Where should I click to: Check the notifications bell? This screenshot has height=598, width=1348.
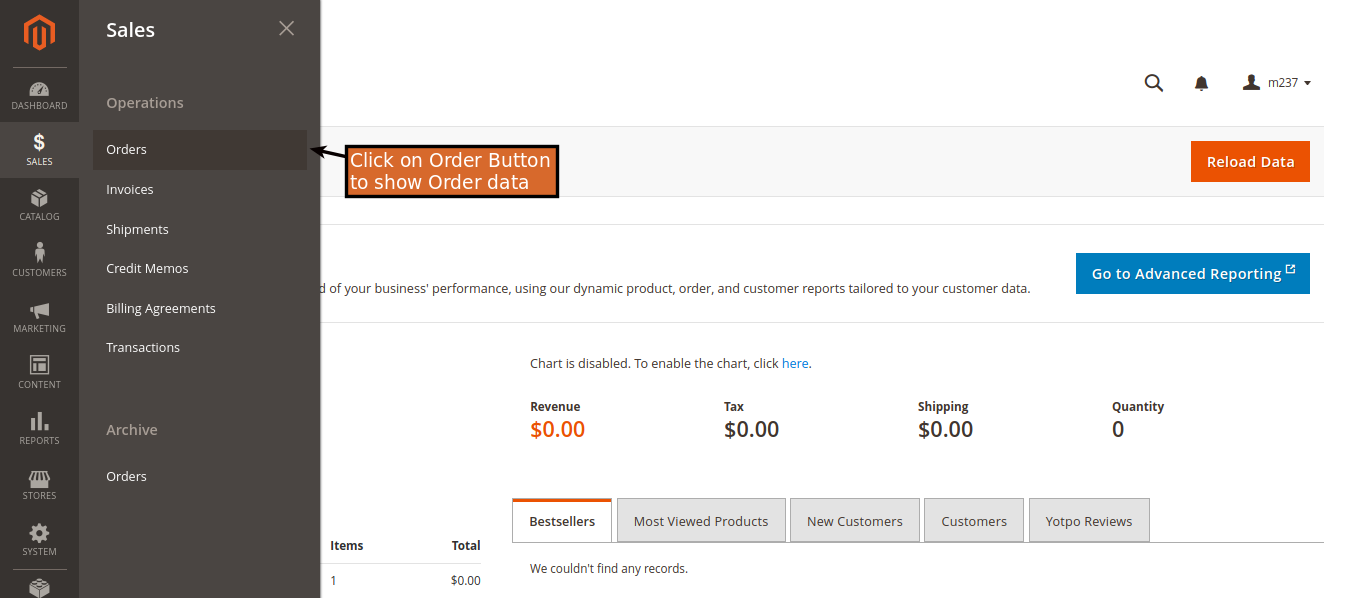[1201, 83]
